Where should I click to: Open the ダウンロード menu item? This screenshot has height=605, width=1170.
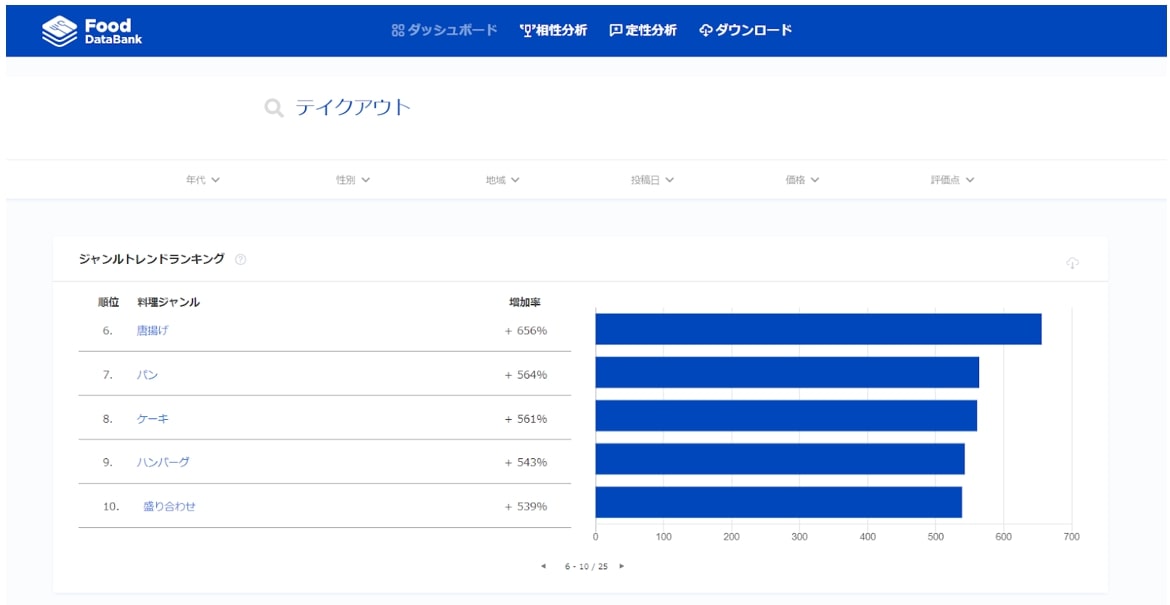(745, 30)
